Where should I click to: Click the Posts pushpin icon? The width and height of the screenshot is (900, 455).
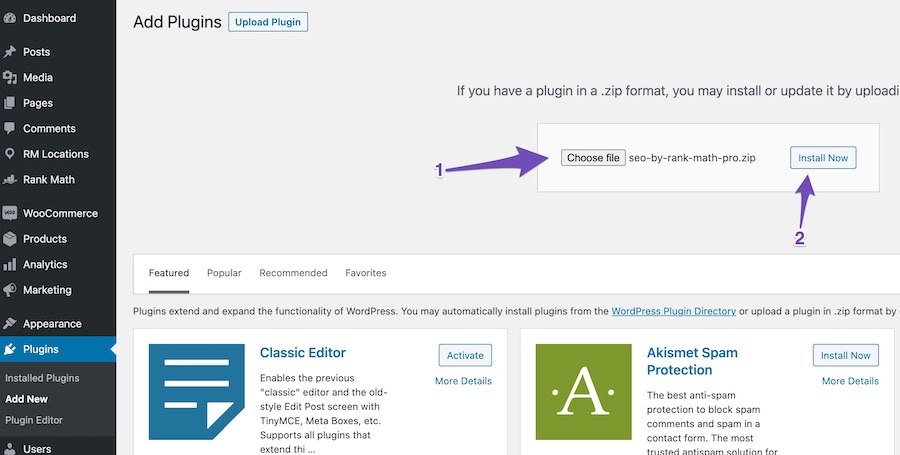[9, 52]
